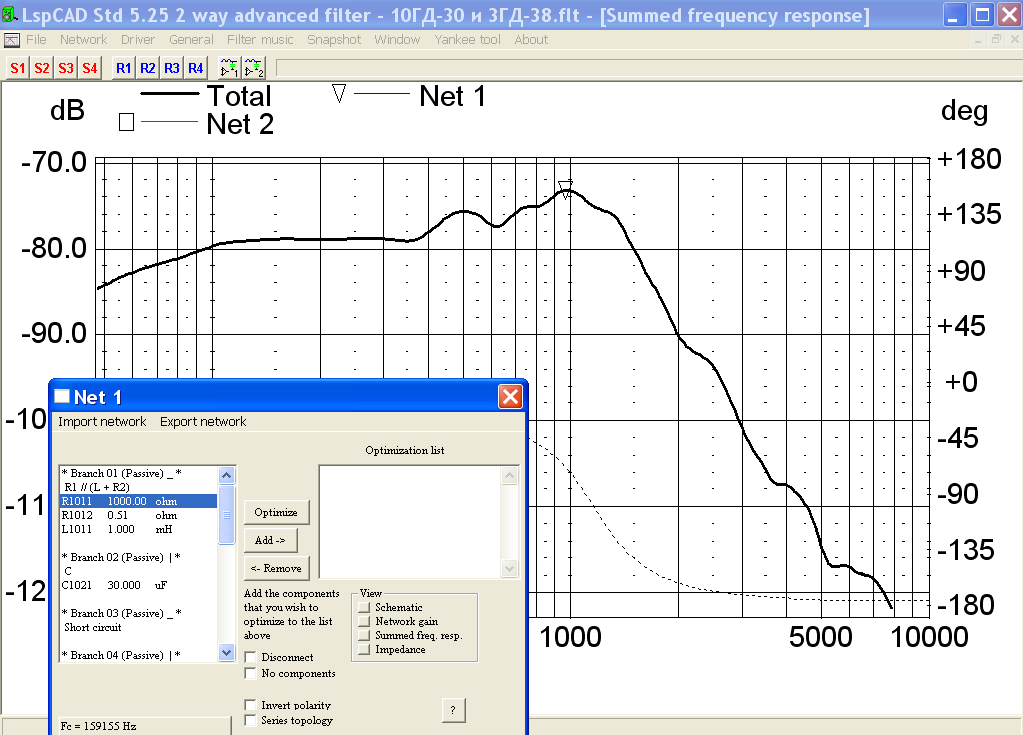Click the help question mark button

pyautogui.click(x=453, y=710)
